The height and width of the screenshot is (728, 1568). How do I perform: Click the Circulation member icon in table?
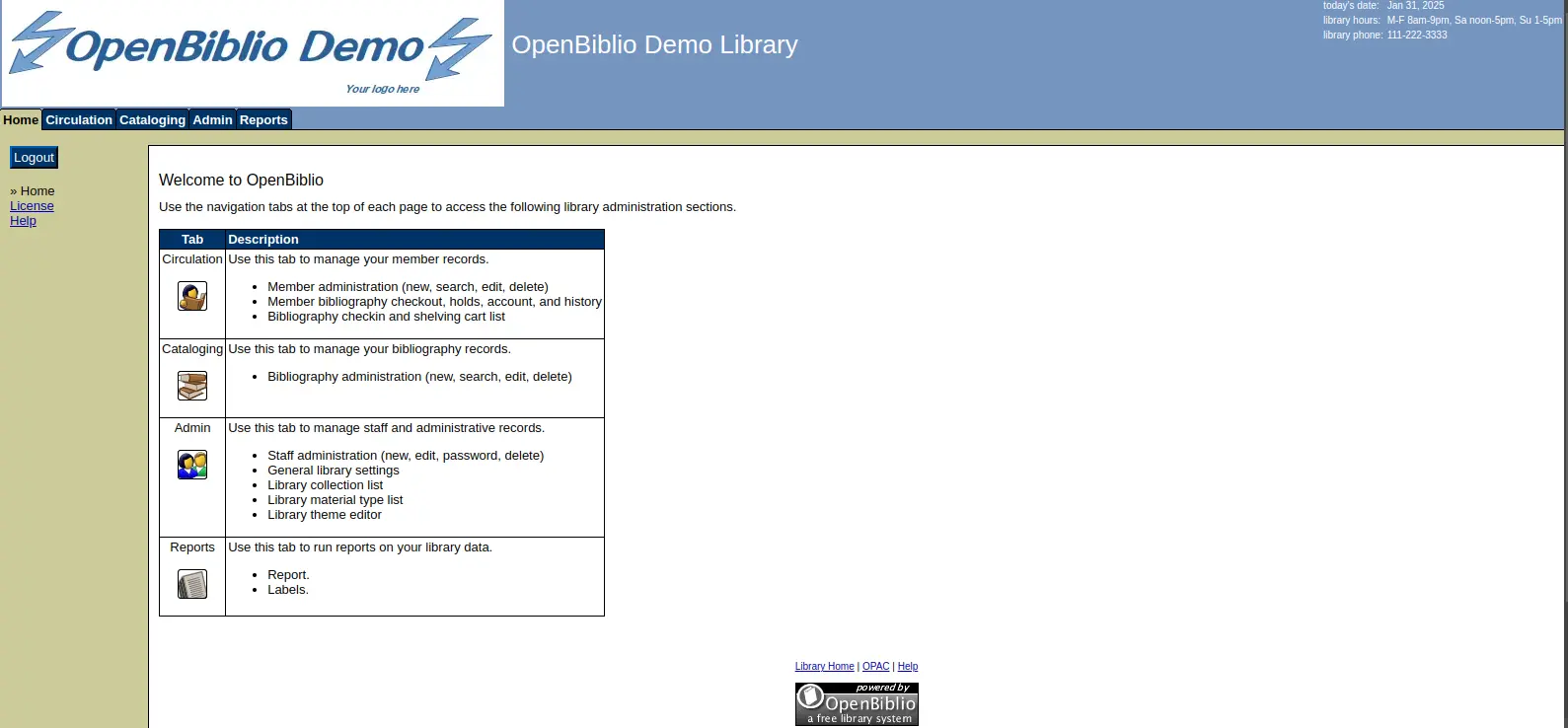point(192,296)
